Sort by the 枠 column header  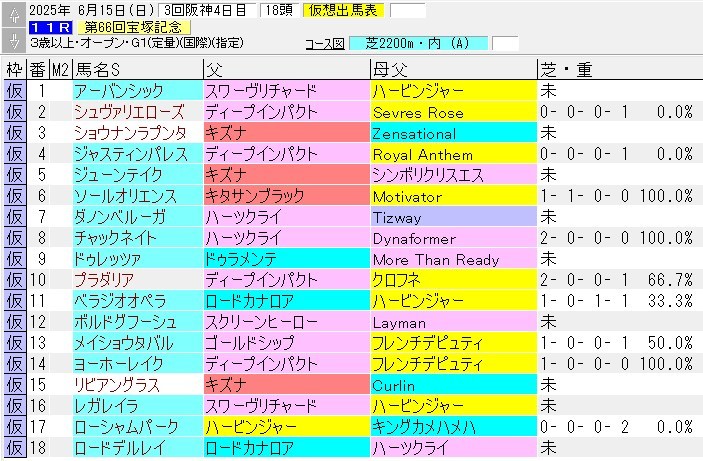click(15, 70)
